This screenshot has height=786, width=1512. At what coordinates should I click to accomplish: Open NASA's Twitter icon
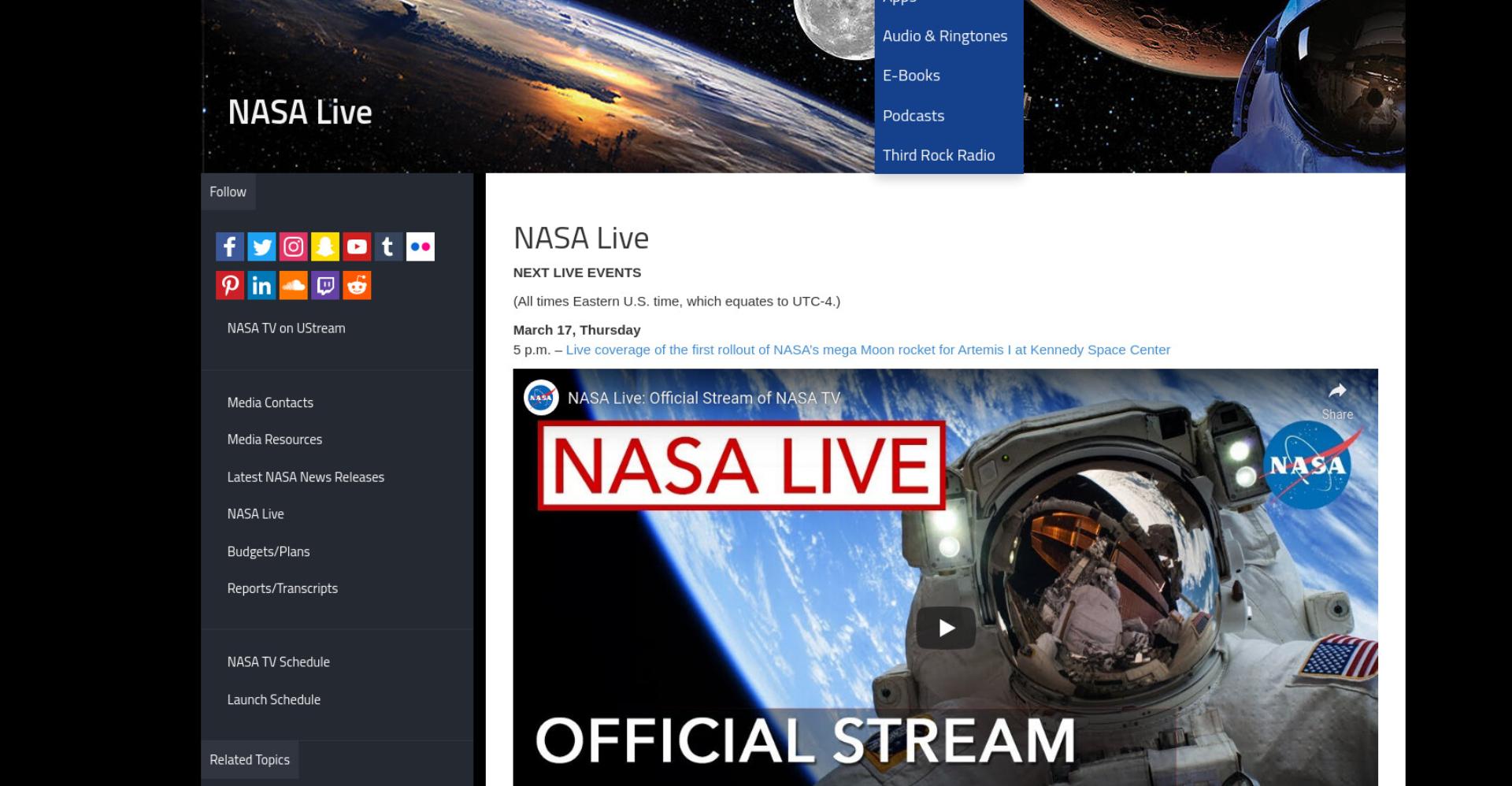pyautogui.click(x=261, y=247)
